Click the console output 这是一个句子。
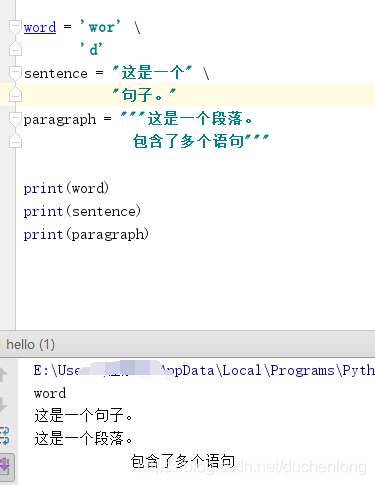The image size is (375, 485). pyautogui.click(x=83, y=415)
